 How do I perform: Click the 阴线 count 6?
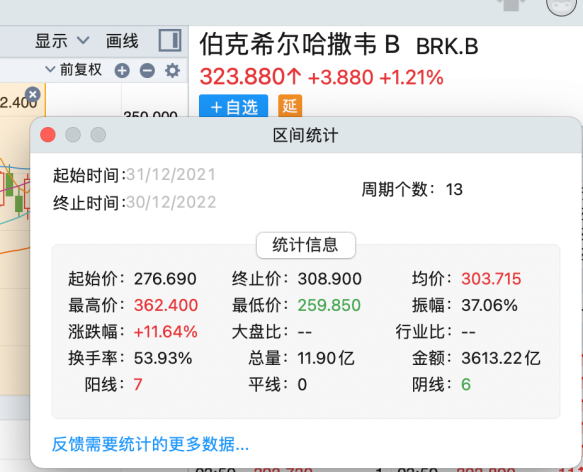click(x=466, y=384)
